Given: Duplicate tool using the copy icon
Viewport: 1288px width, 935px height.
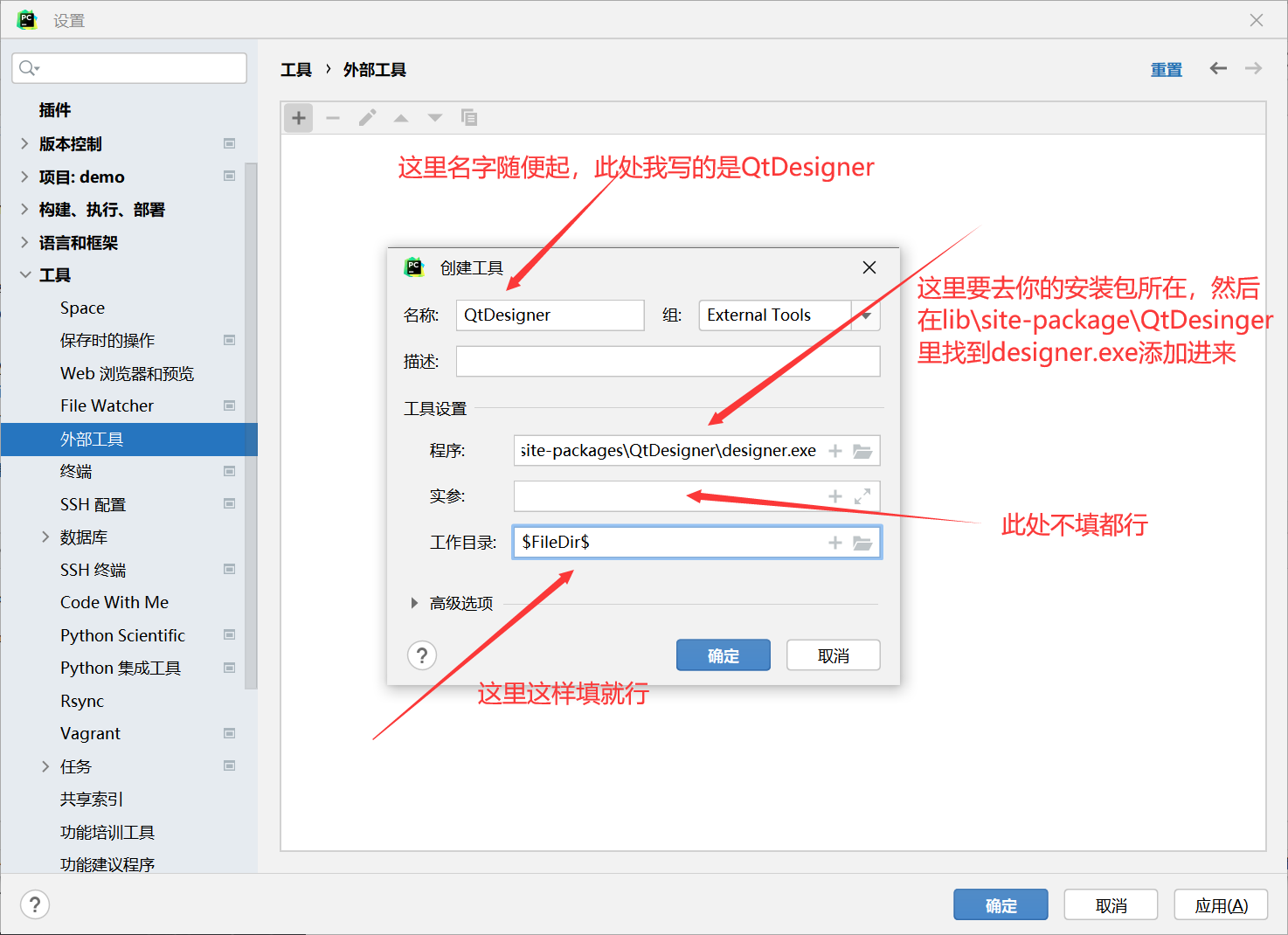Looking at the screenshot, I should point(469,117).
